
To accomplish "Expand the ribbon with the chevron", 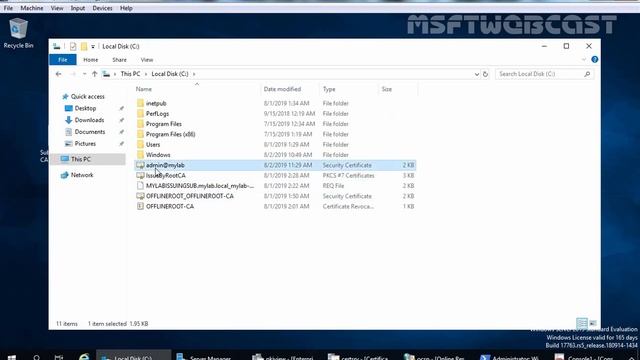I will point(584,60).
